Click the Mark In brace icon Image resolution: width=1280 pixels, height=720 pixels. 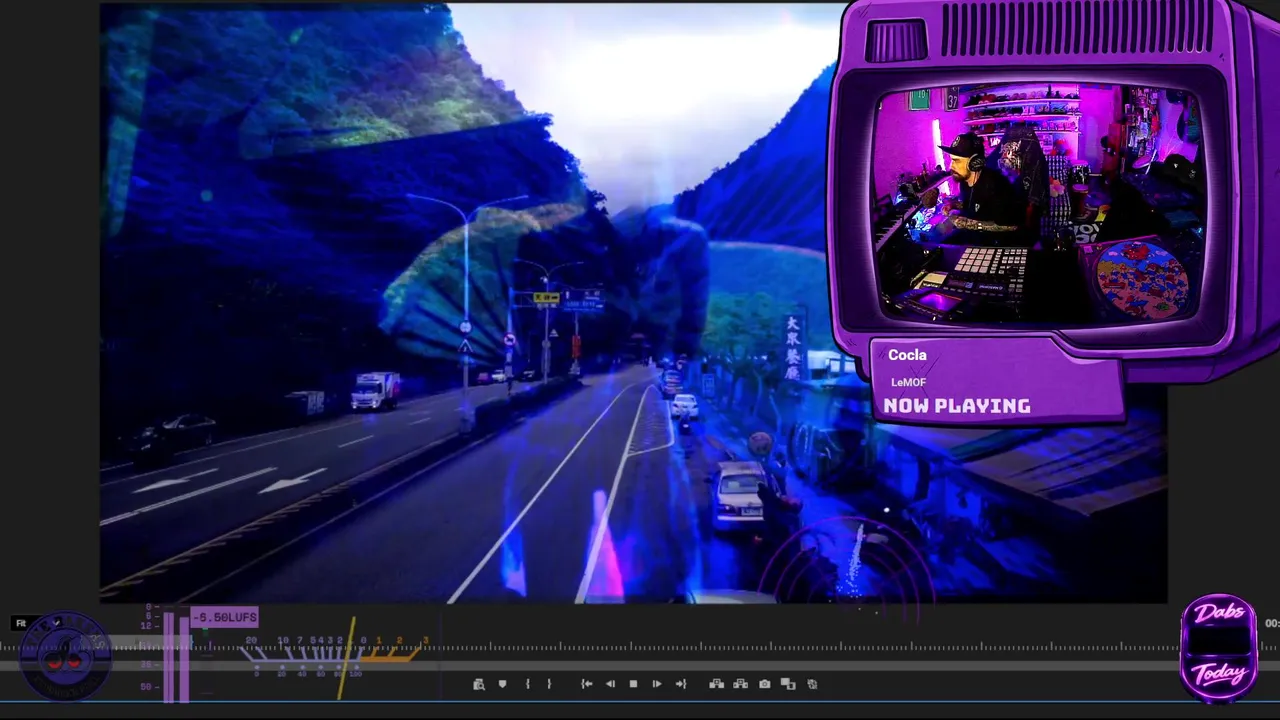tap(528, 684)
